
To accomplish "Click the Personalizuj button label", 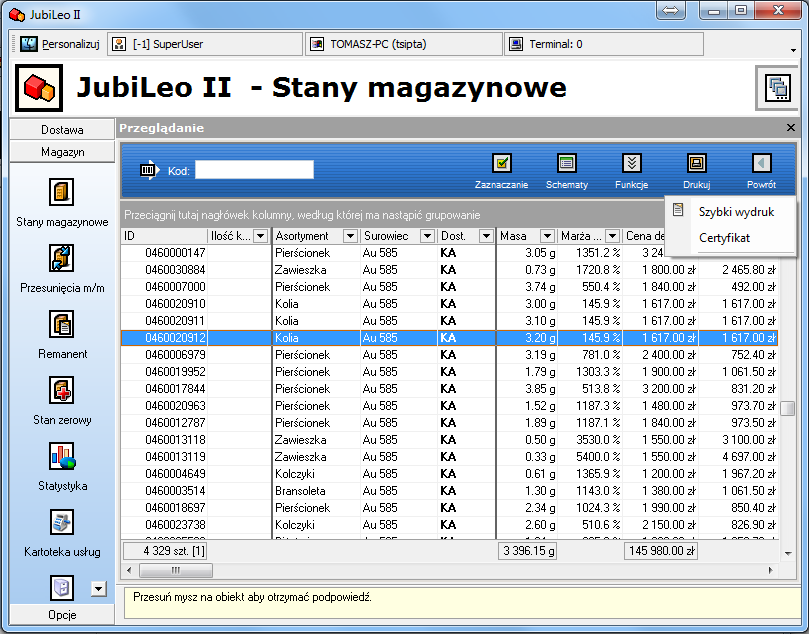I will tap(71, 44).
